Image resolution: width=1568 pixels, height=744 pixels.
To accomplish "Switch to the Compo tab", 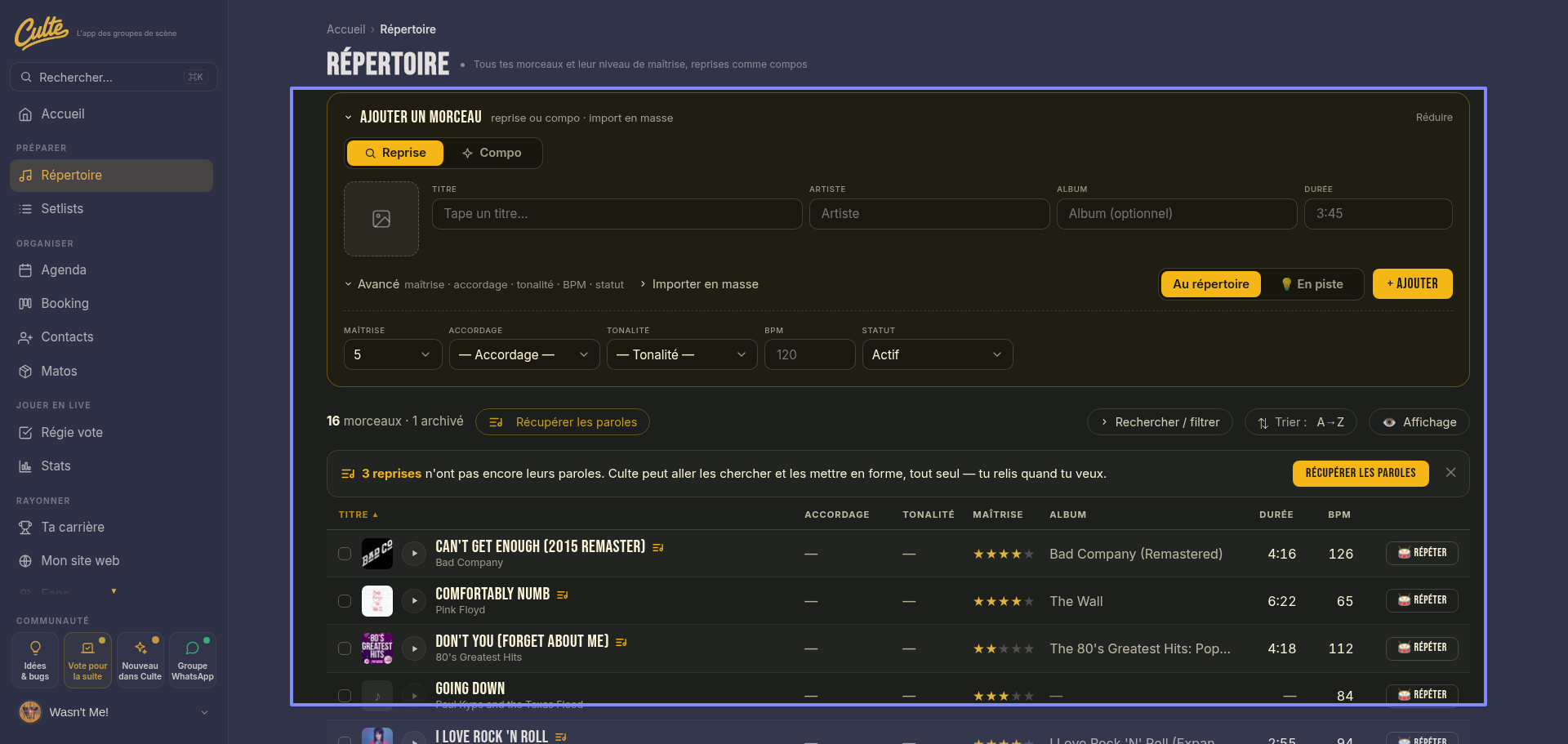I will pos(492,153).
